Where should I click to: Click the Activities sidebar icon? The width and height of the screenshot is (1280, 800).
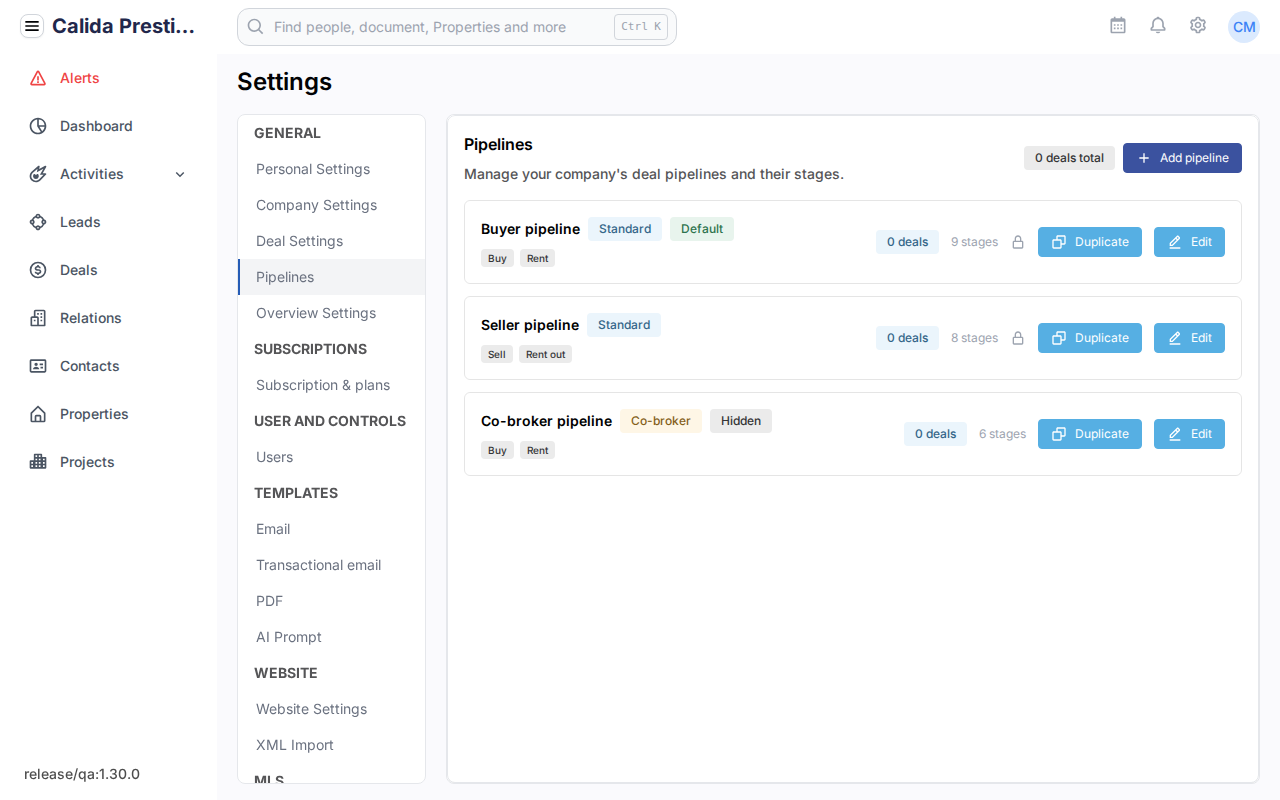click(38, 174)
